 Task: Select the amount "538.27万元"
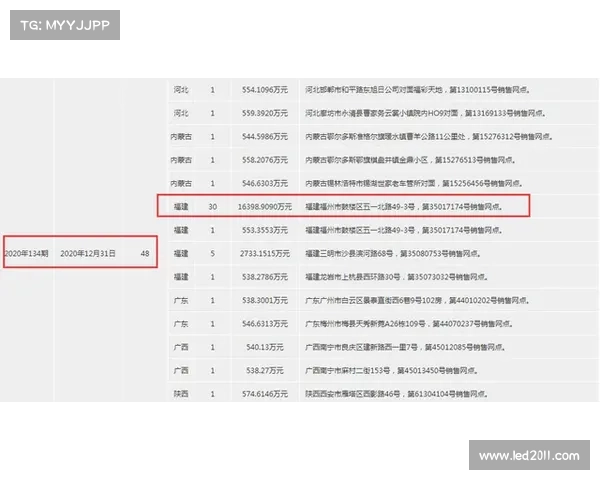pyautogui.click(x=264, y=371)
